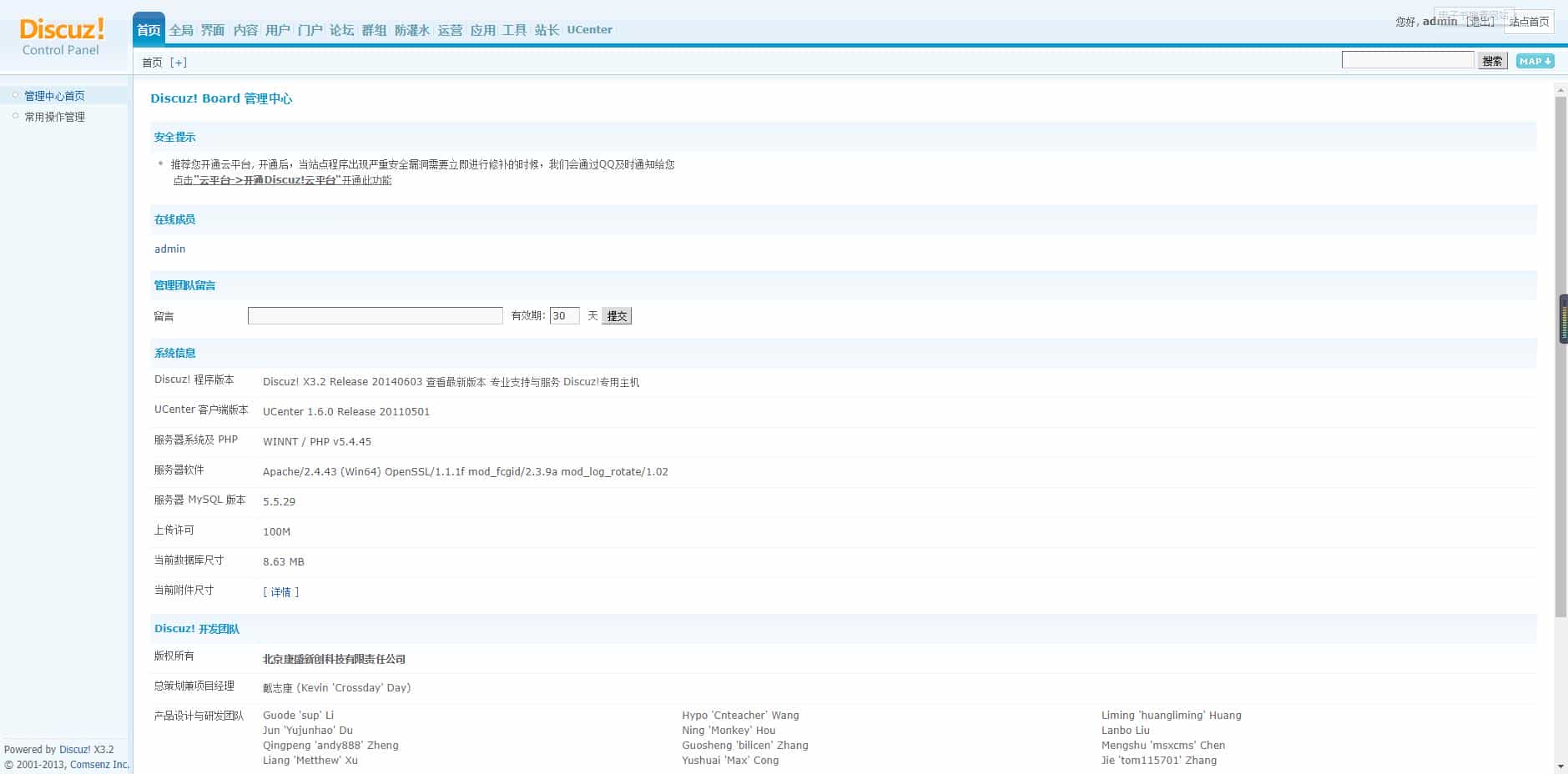This screenshot has width=1568, height=774.
Task: Click 查看最新版本 link
Action: coord(456,382)
